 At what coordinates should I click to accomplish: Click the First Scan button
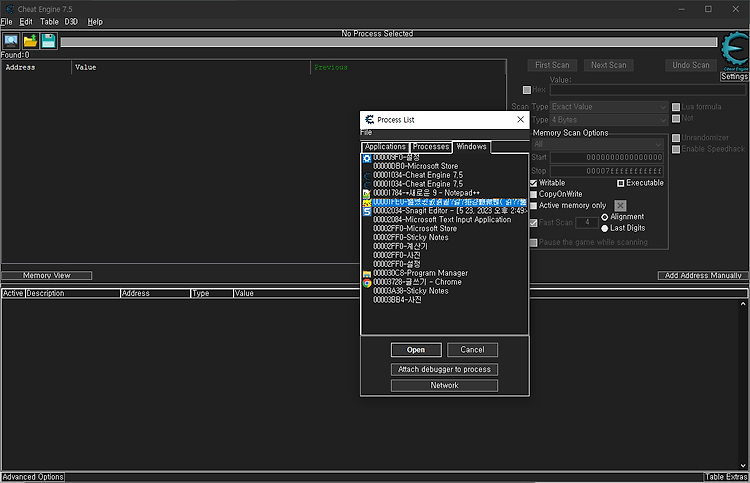coord(552,65)
